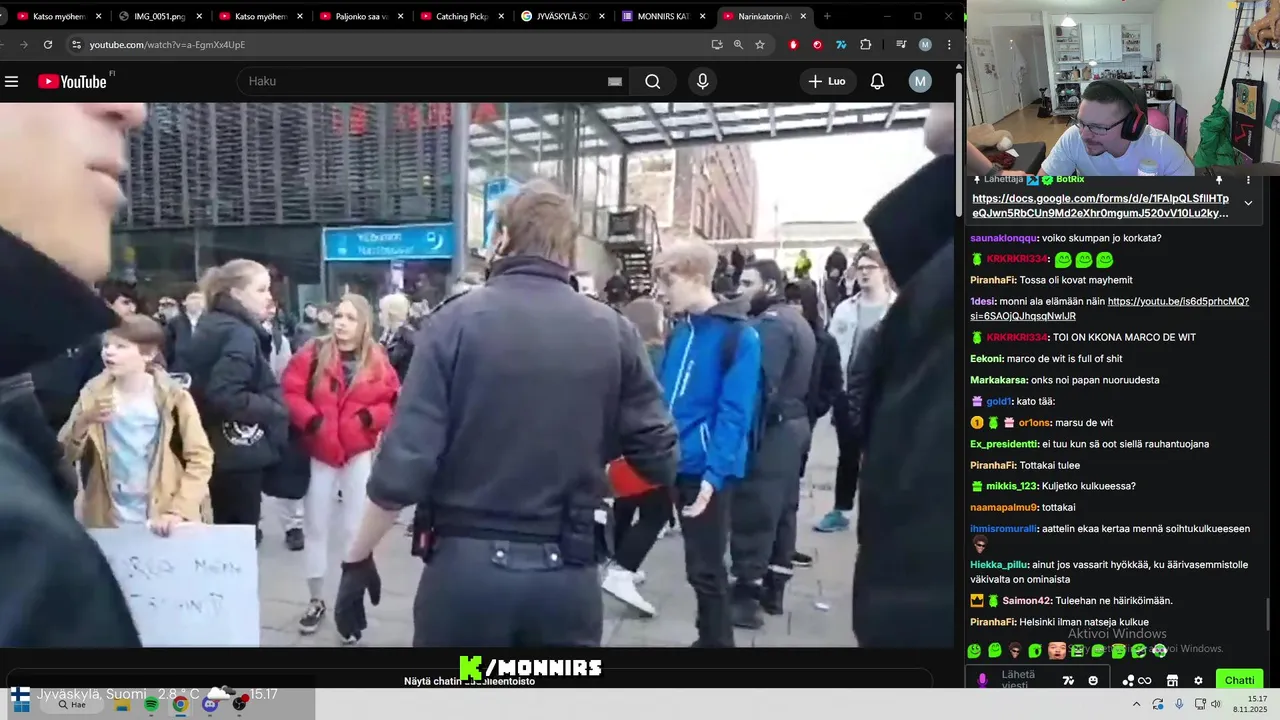Switch to MONNIRS KAT tab
1280x720 pixels.
click(663, 16)
